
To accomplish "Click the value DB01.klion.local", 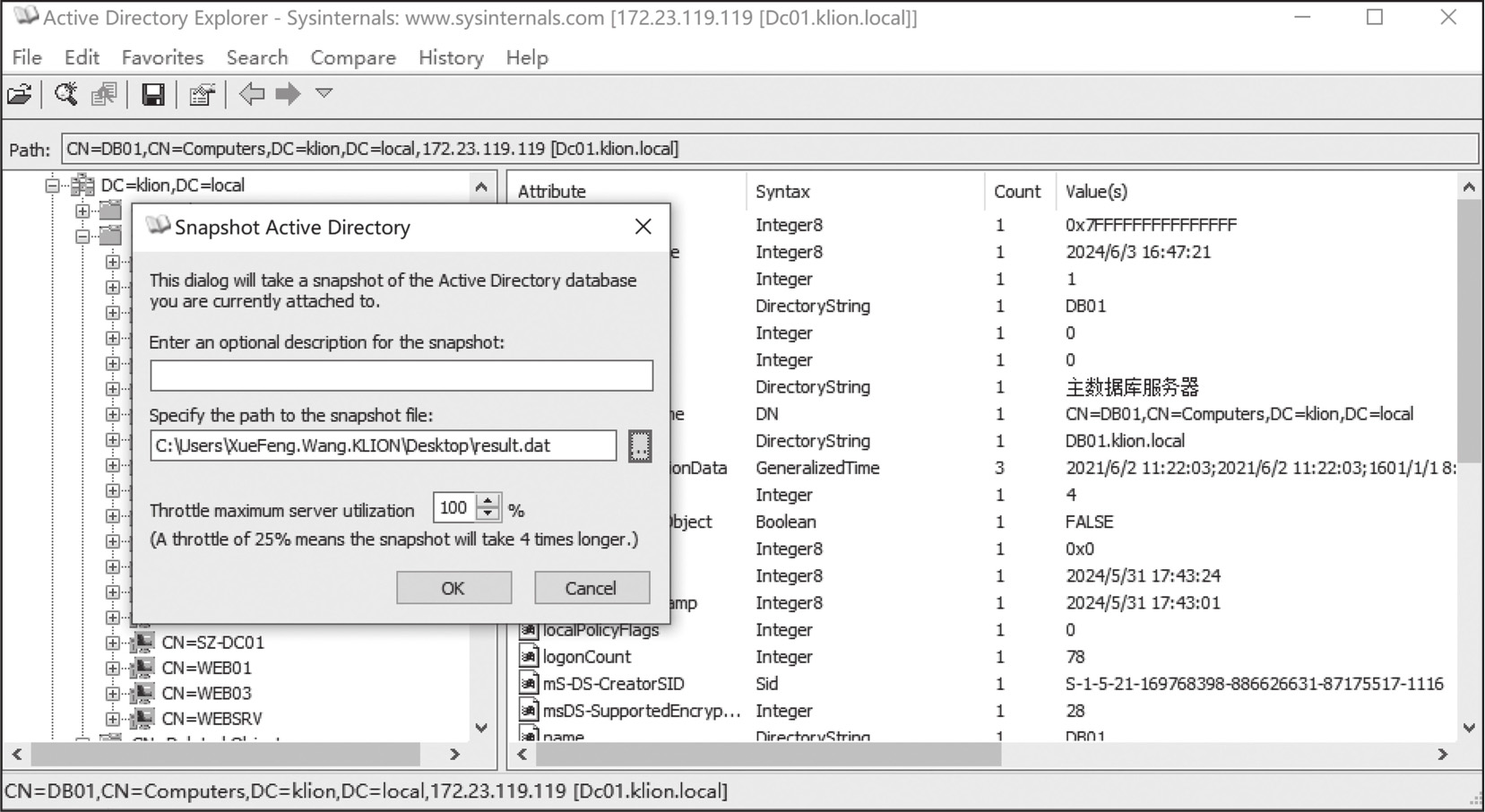I will (x=1125, y=441).
